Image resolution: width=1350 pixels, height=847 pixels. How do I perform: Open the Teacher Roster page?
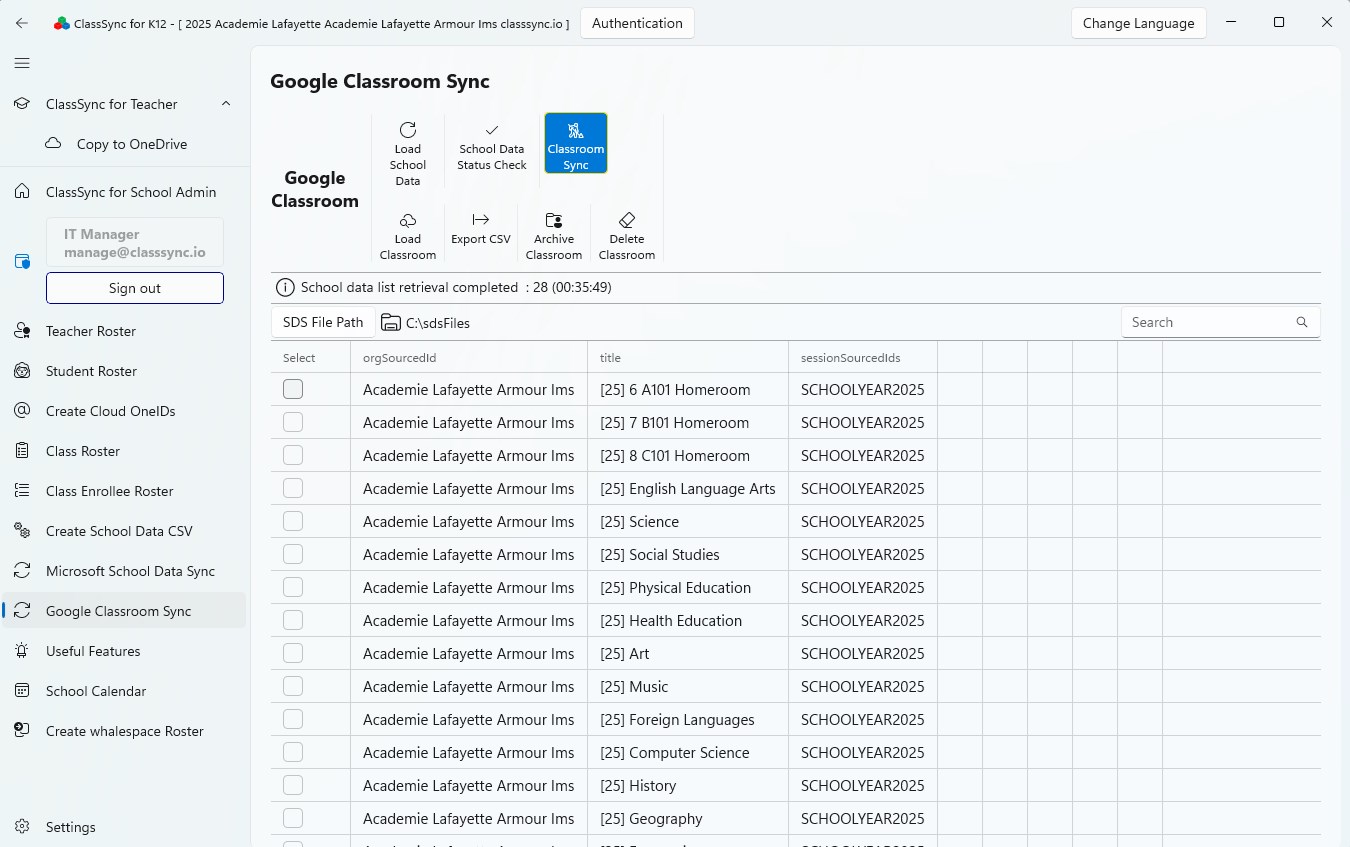click(91, 331)
